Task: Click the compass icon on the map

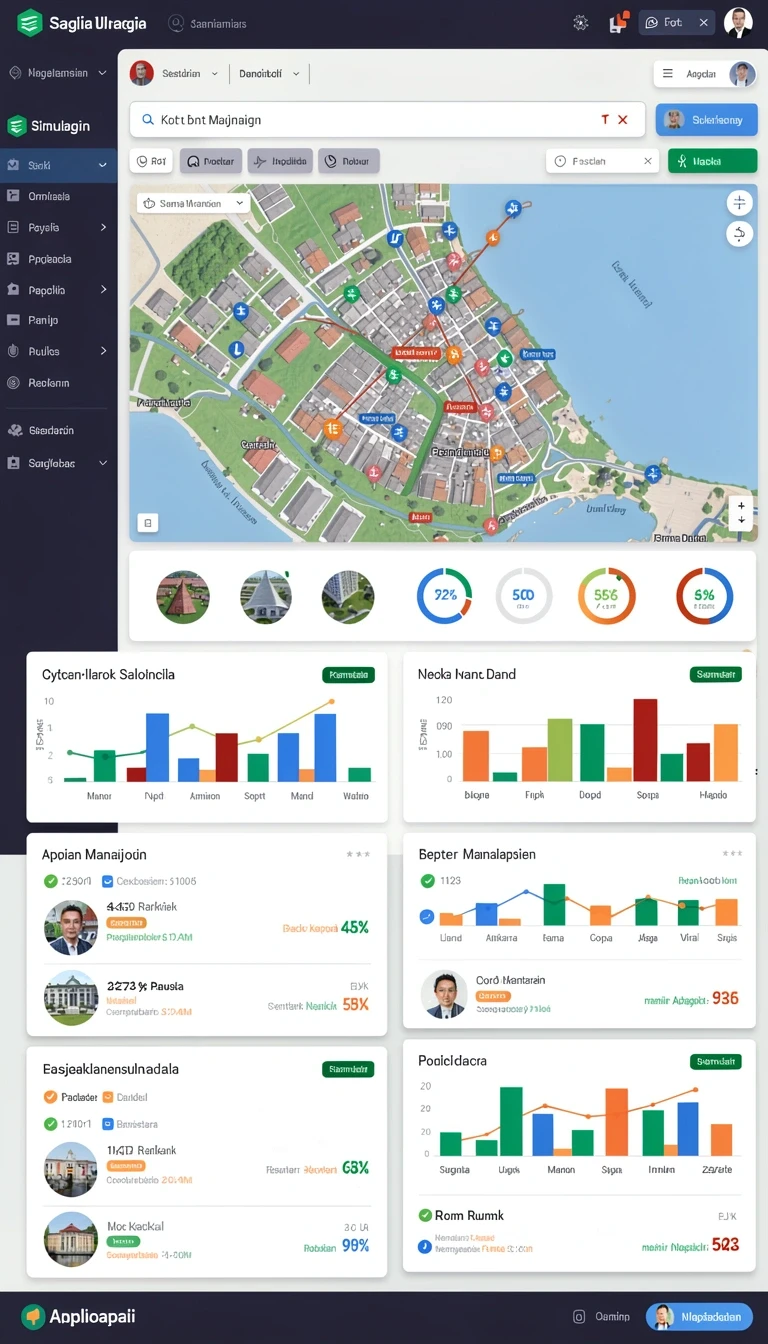Action: (739, 203)
